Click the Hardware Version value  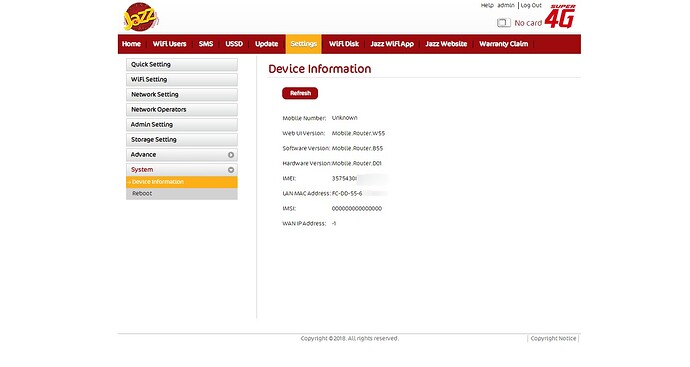(x=356, y=163)
